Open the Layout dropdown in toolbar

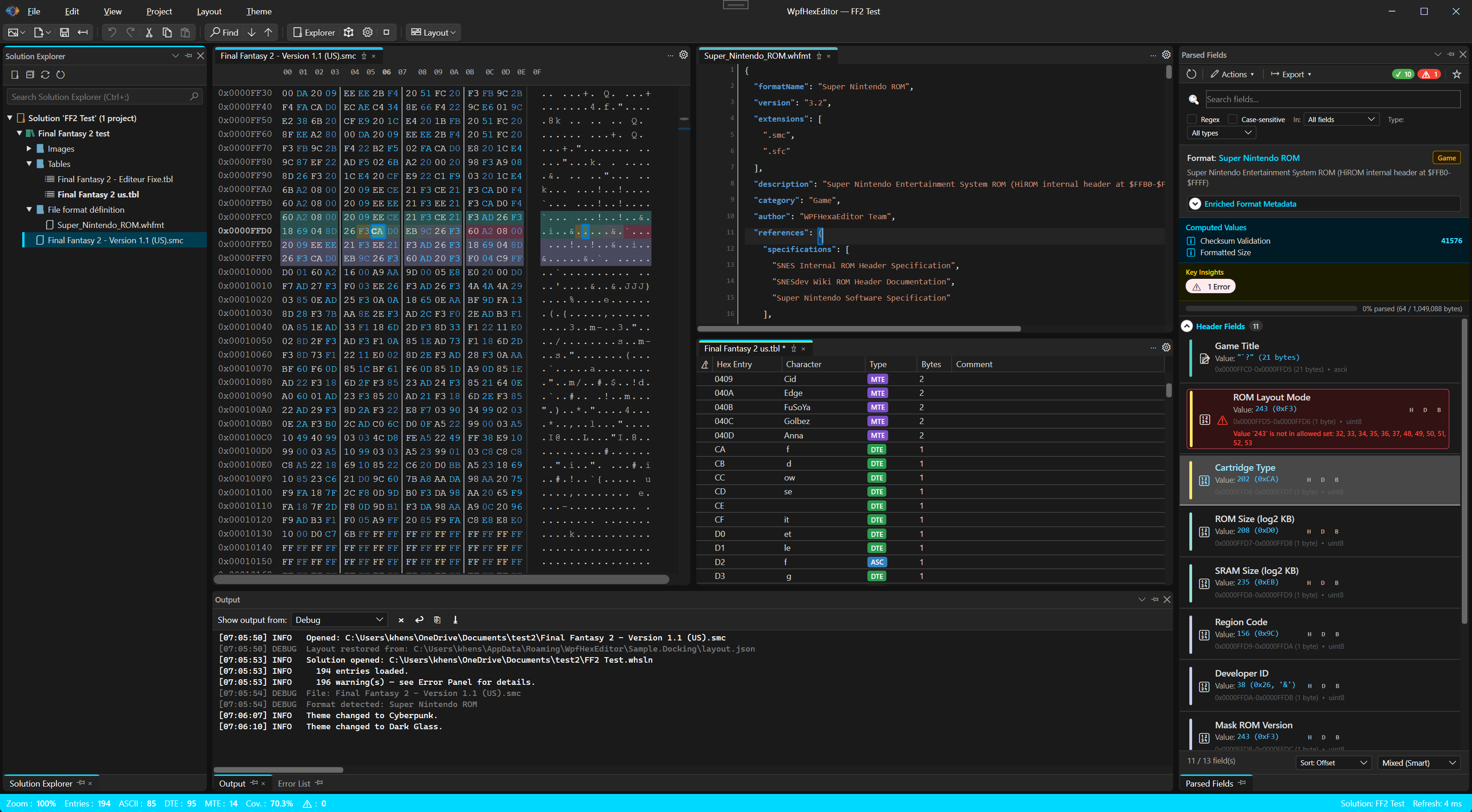433,32
